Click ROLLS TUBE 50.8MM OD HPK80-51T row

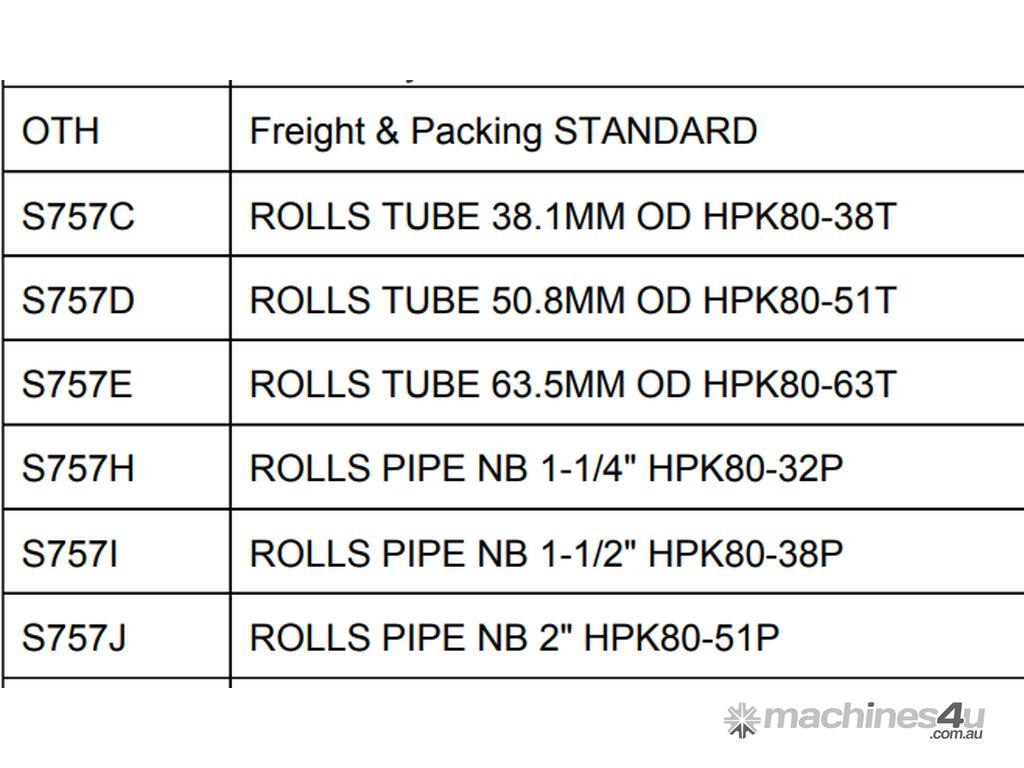[572, 300]
